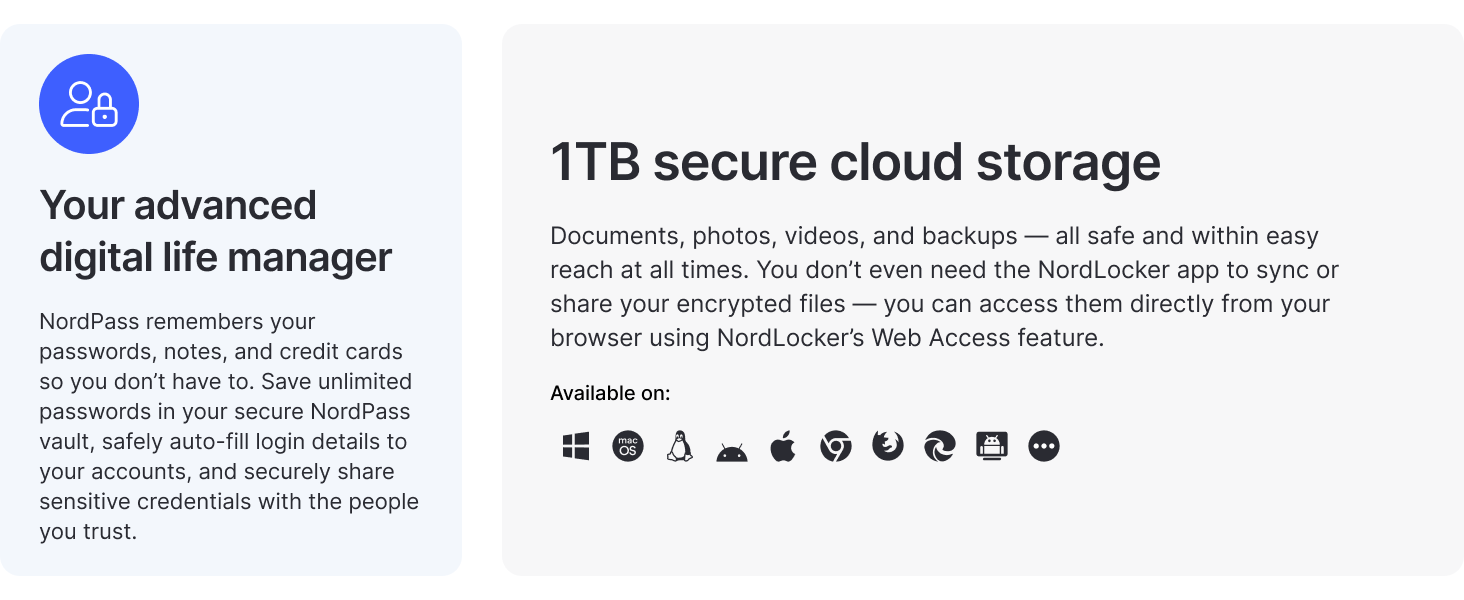Select the Android robot head icon
The height and width of the screenshot is (600, 1464).
(732, 451)
